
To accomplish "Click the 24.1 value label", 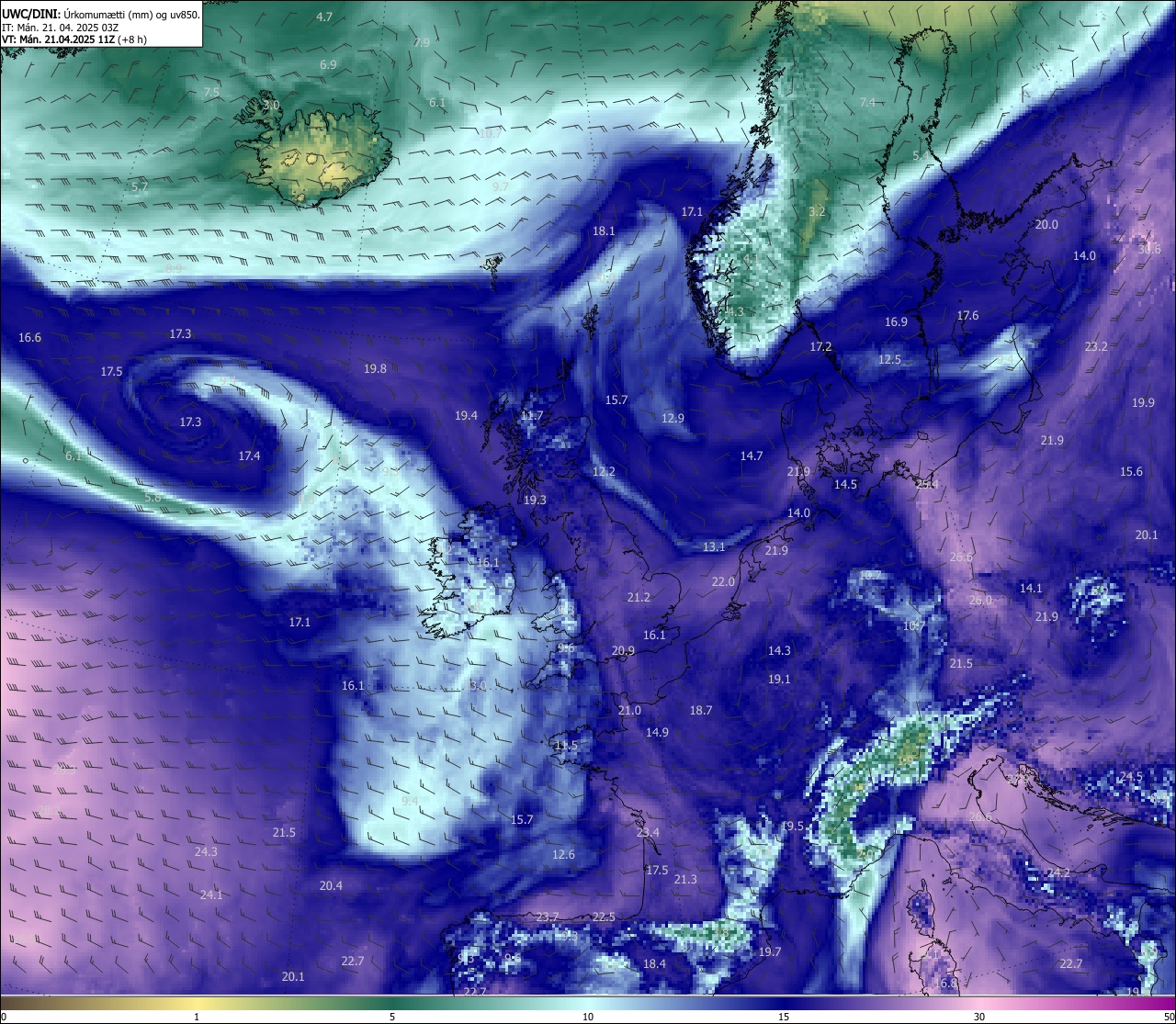I will coord(211,895).
